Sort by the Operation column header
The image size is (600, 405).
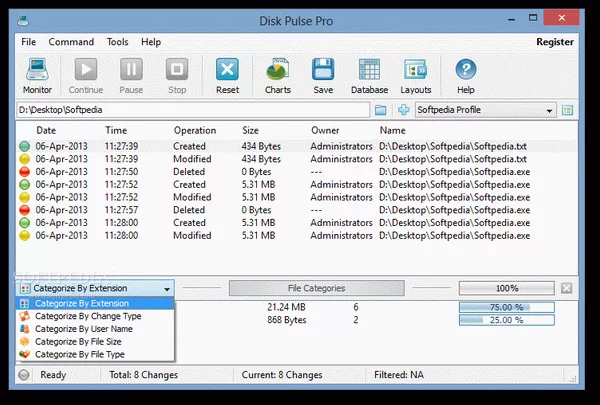pyautogui.click(x=195, y=131)
